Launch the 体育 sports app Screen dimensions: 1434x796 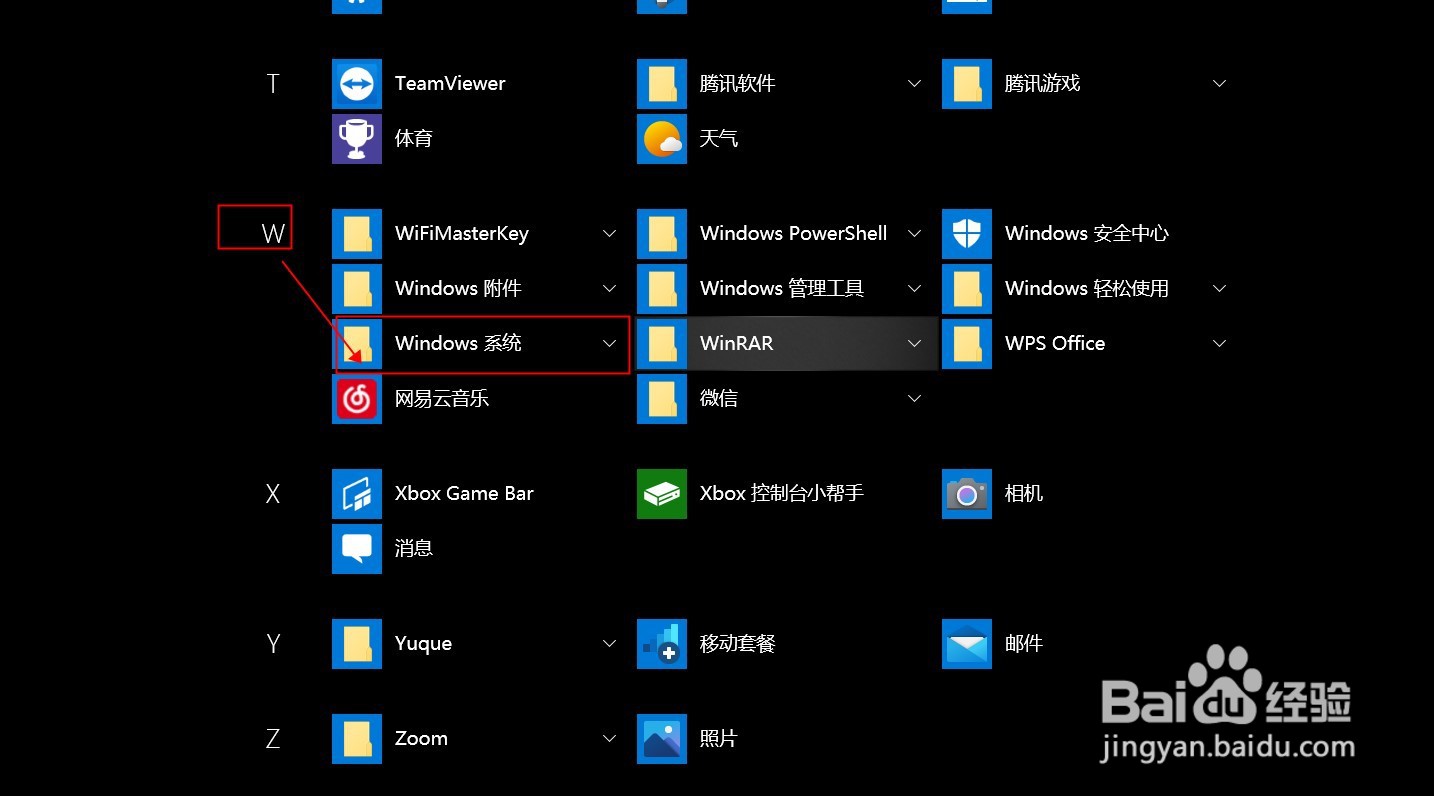[x=414, y=138]
